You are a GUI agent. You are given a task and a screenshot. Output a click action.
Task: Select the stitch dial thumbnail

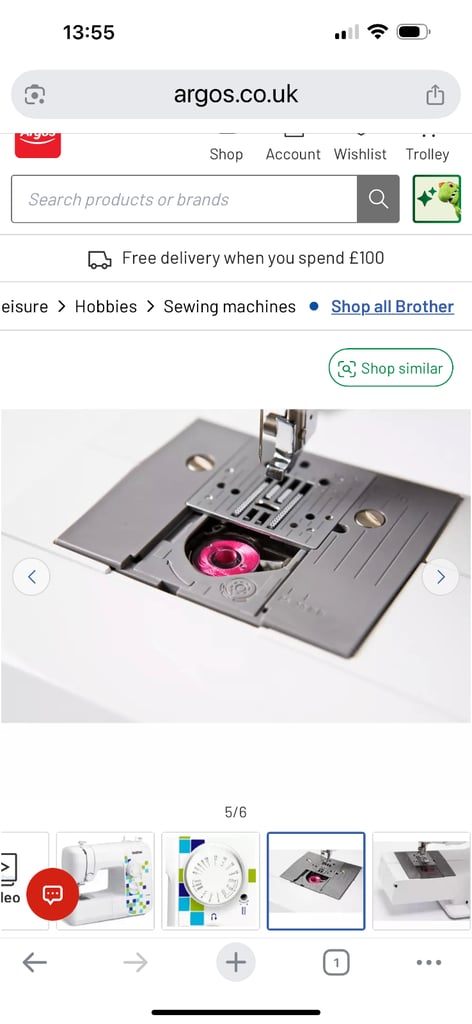(210, 880)
